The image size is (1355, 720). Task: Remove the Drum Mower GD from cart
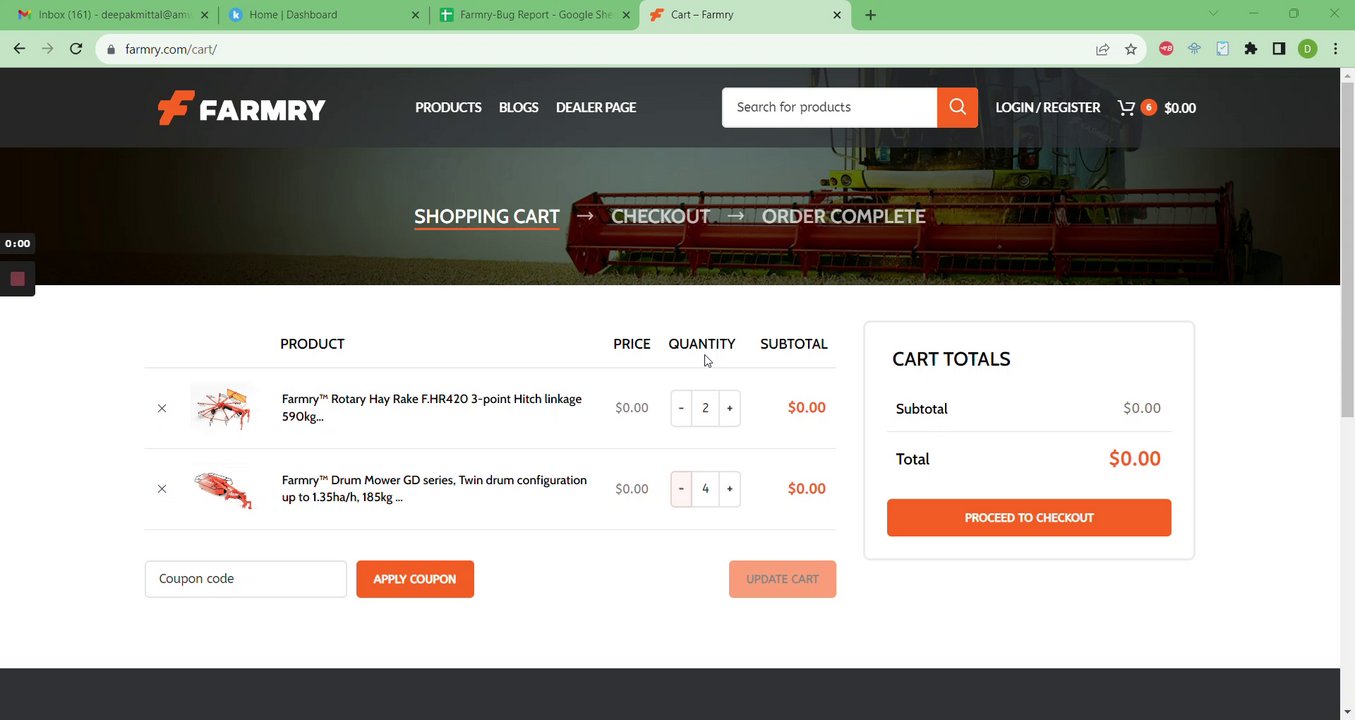[162, 489]
